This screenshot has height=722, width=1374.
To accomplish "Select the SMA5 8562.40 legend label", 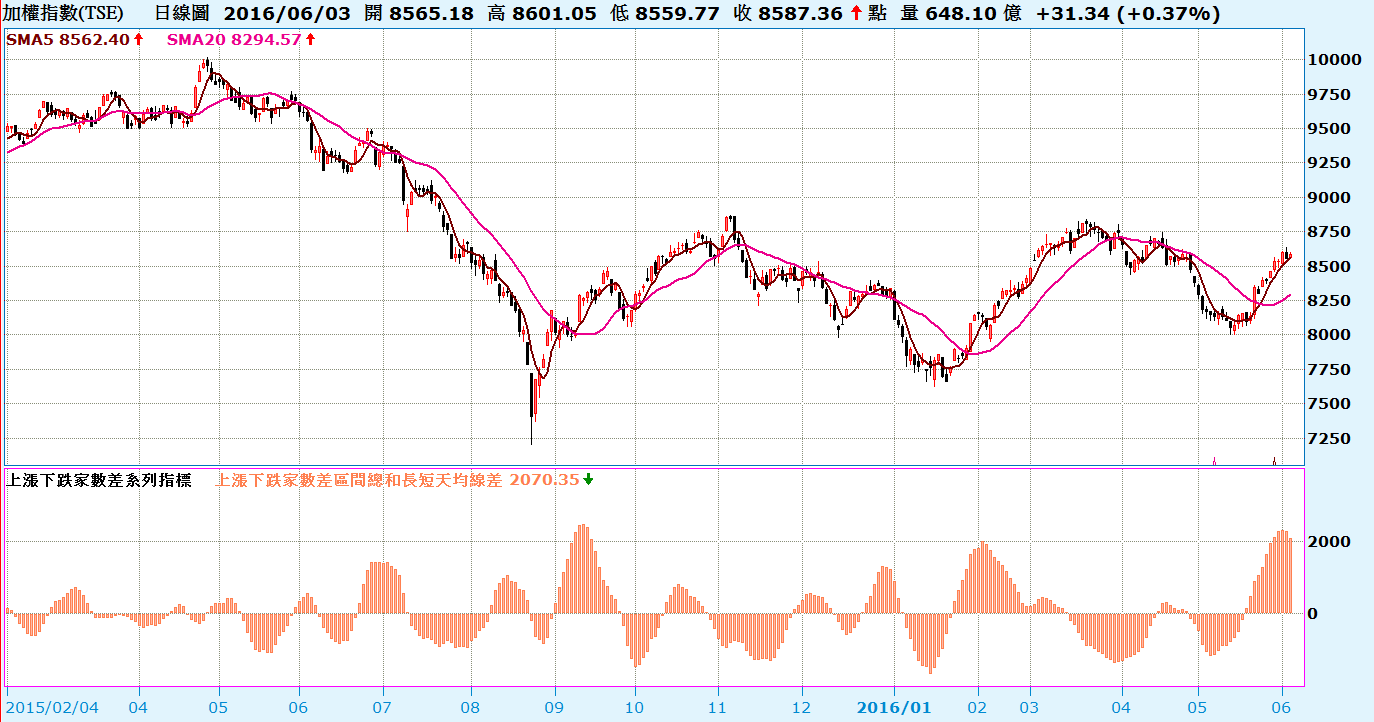I will [68, 39].
